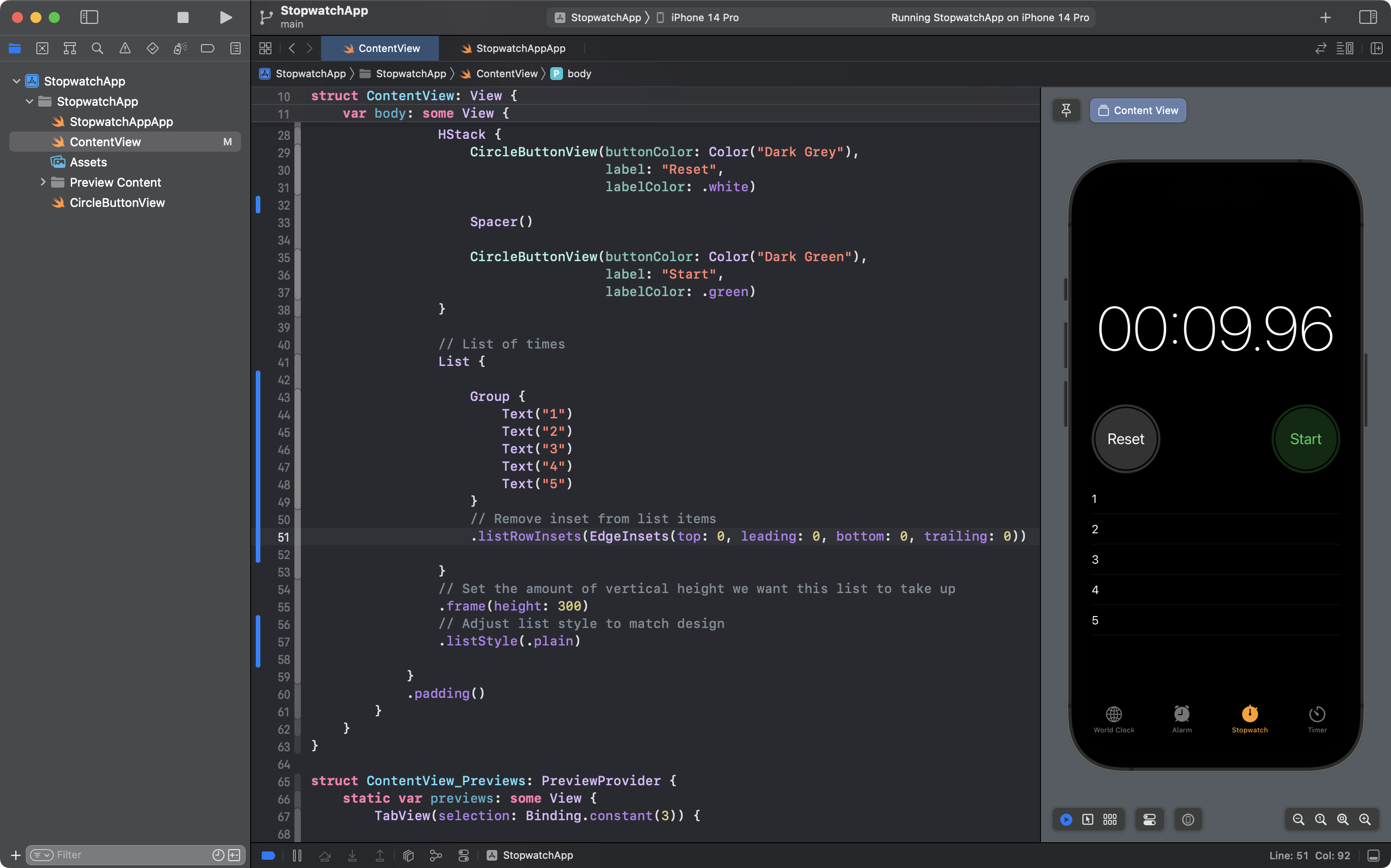Viewport: 1391px width, 868px height.
Task: Click the Content View preview button
Action: tap(1138, 110)
